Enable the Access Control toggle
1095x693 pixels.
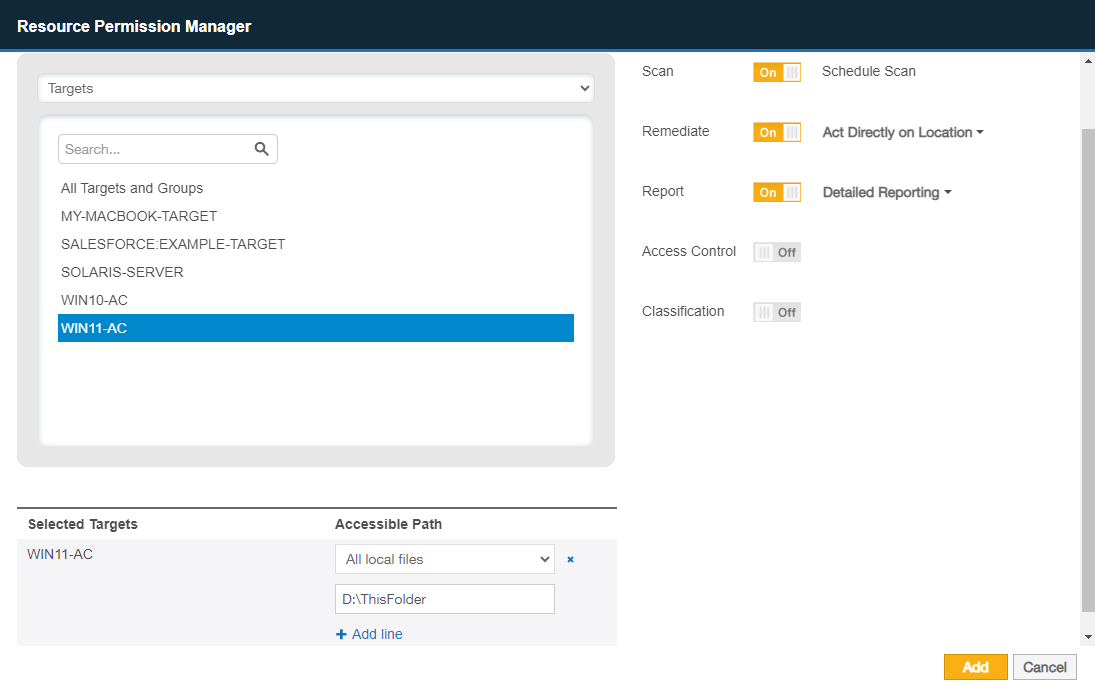tap(777, 251)
